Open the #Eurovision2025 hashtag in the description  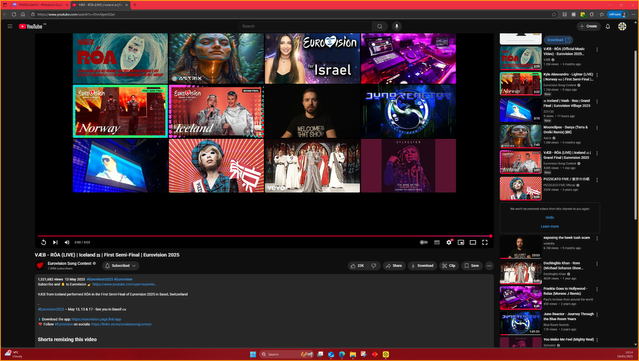click(100, 280)
